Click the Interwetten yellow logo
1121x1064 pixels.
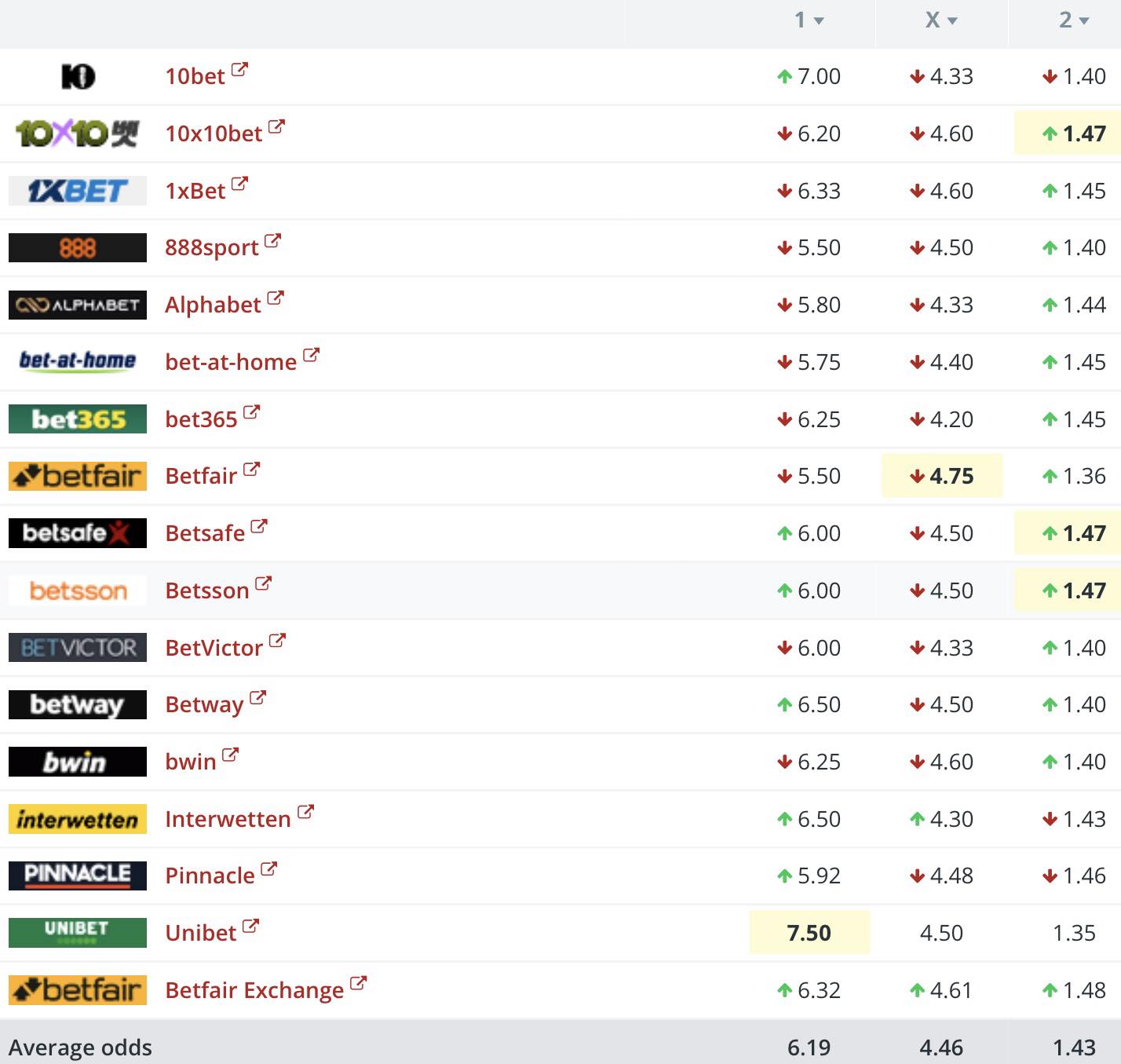click(x=77, y=819)
